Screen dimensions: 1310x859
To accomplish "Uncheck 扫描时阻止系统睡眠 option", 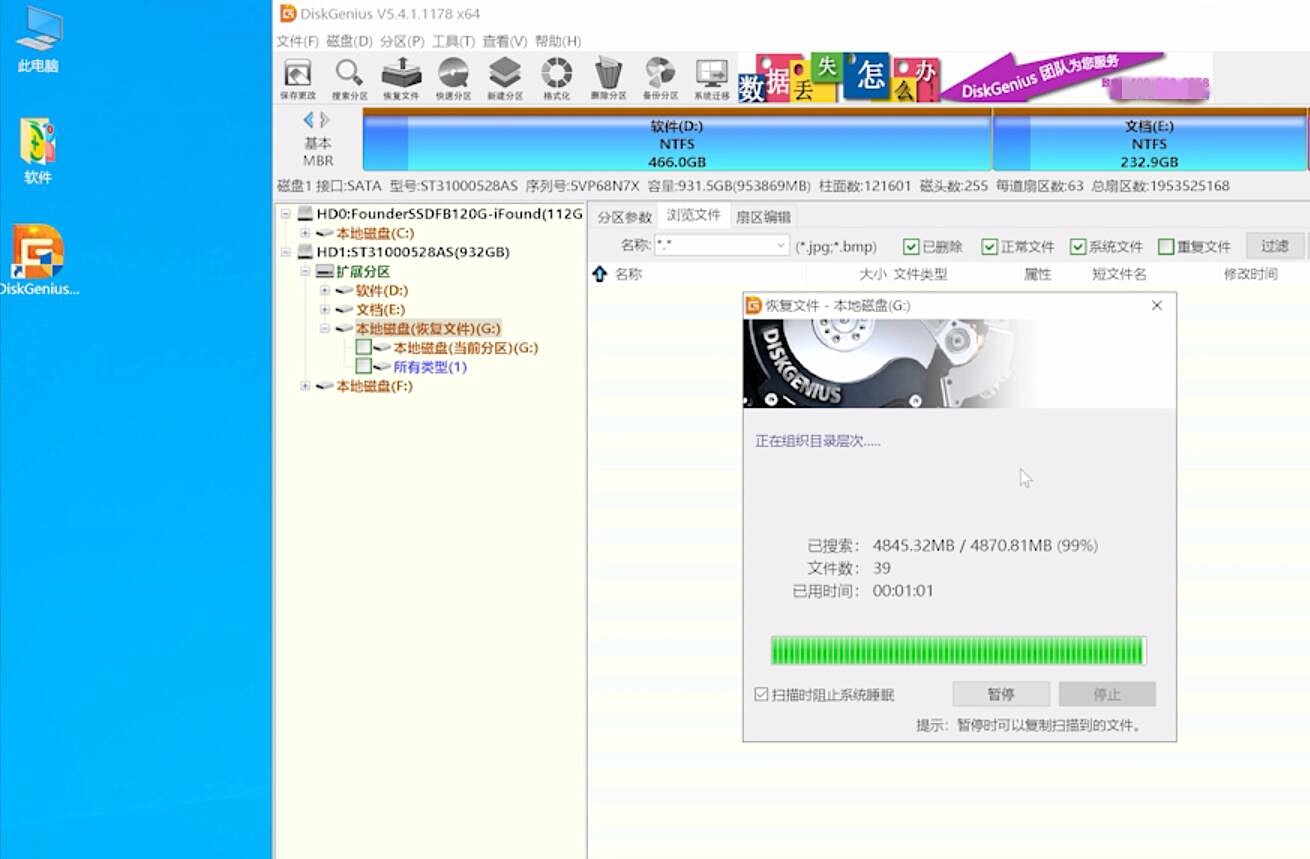I will [x=761, y=694].
